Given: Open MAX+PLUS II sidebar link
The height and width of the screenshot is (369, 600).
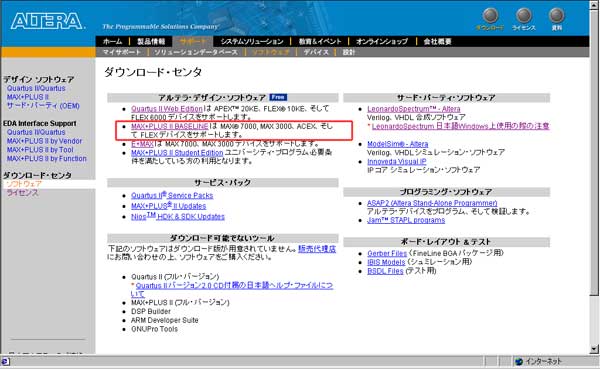Looking at the screenshot, I should tap(28, 97).
